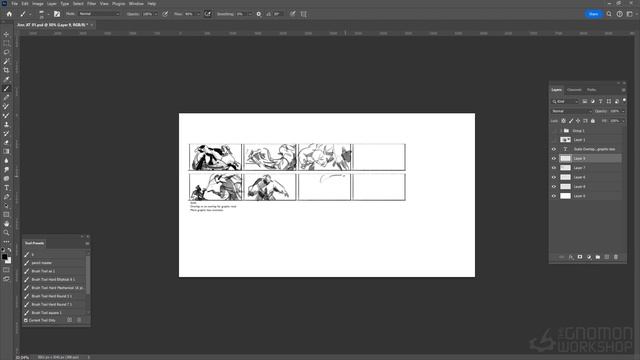Open the layer blend mode dropdown
Image resolution: width=640 pixels, height=360 pixels.
coord(571,111)
